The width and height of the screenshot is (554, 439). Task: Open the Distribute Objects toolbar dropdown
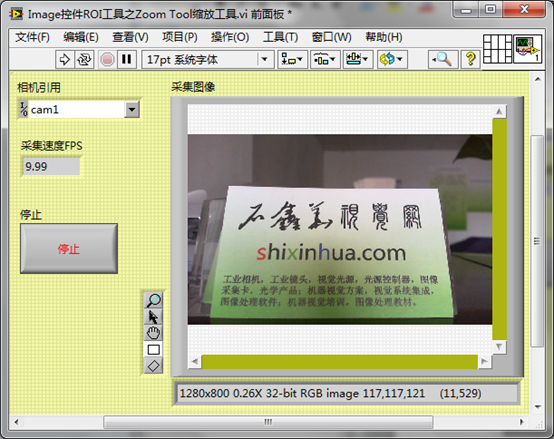325,59
